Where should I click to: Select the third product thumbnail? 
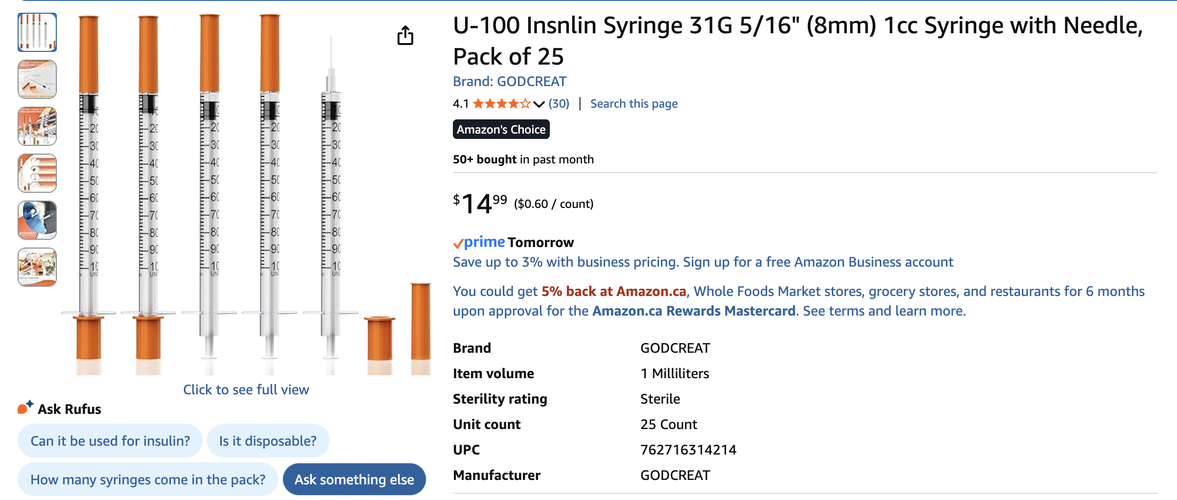click(37, 126)
